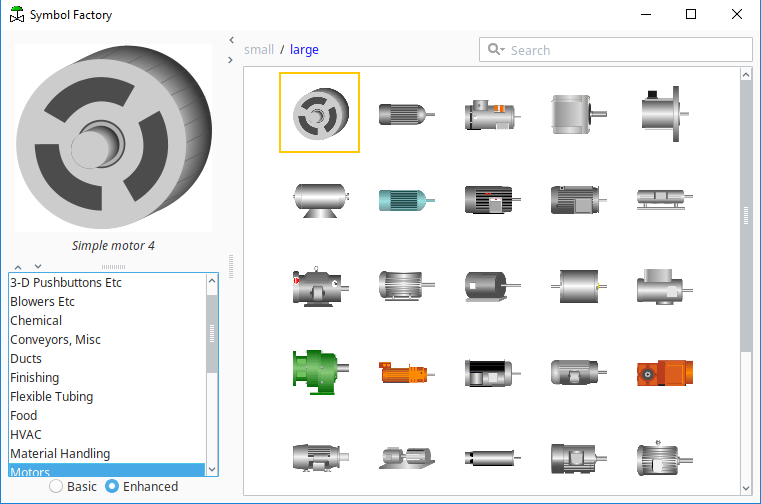Select the Ducts category
Viewport: 761px width, 504px height.
107,358
